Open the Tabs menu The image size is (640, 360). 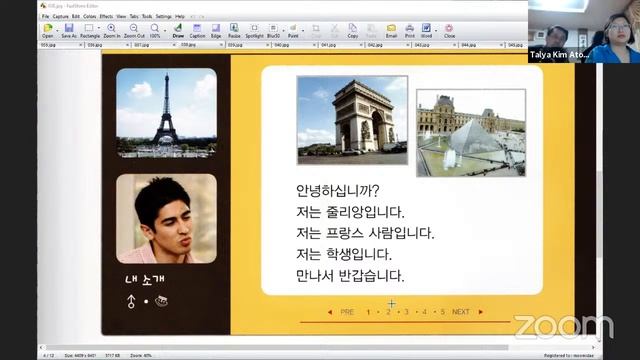[x=134, y=17]
